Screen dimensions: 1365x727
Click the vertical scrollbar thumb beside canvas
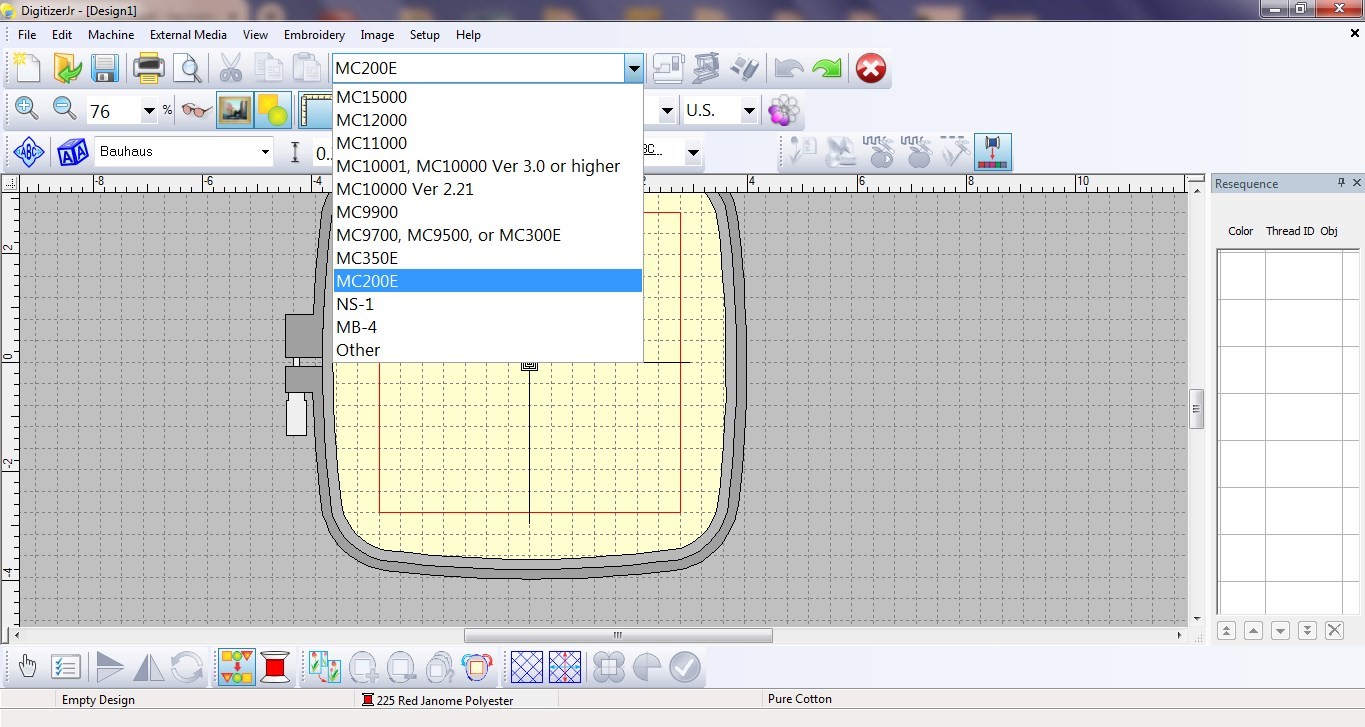pos(1196,408)
